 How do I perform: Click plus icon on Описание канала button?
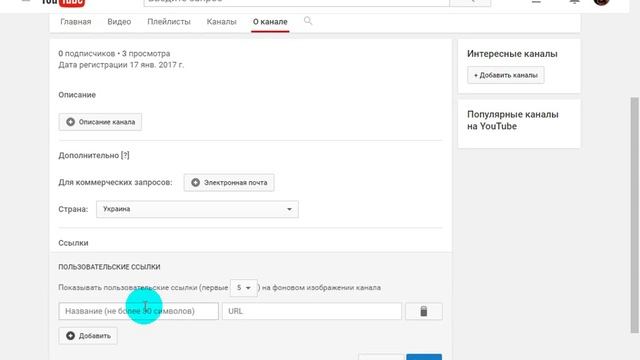[x=71, y=122]
